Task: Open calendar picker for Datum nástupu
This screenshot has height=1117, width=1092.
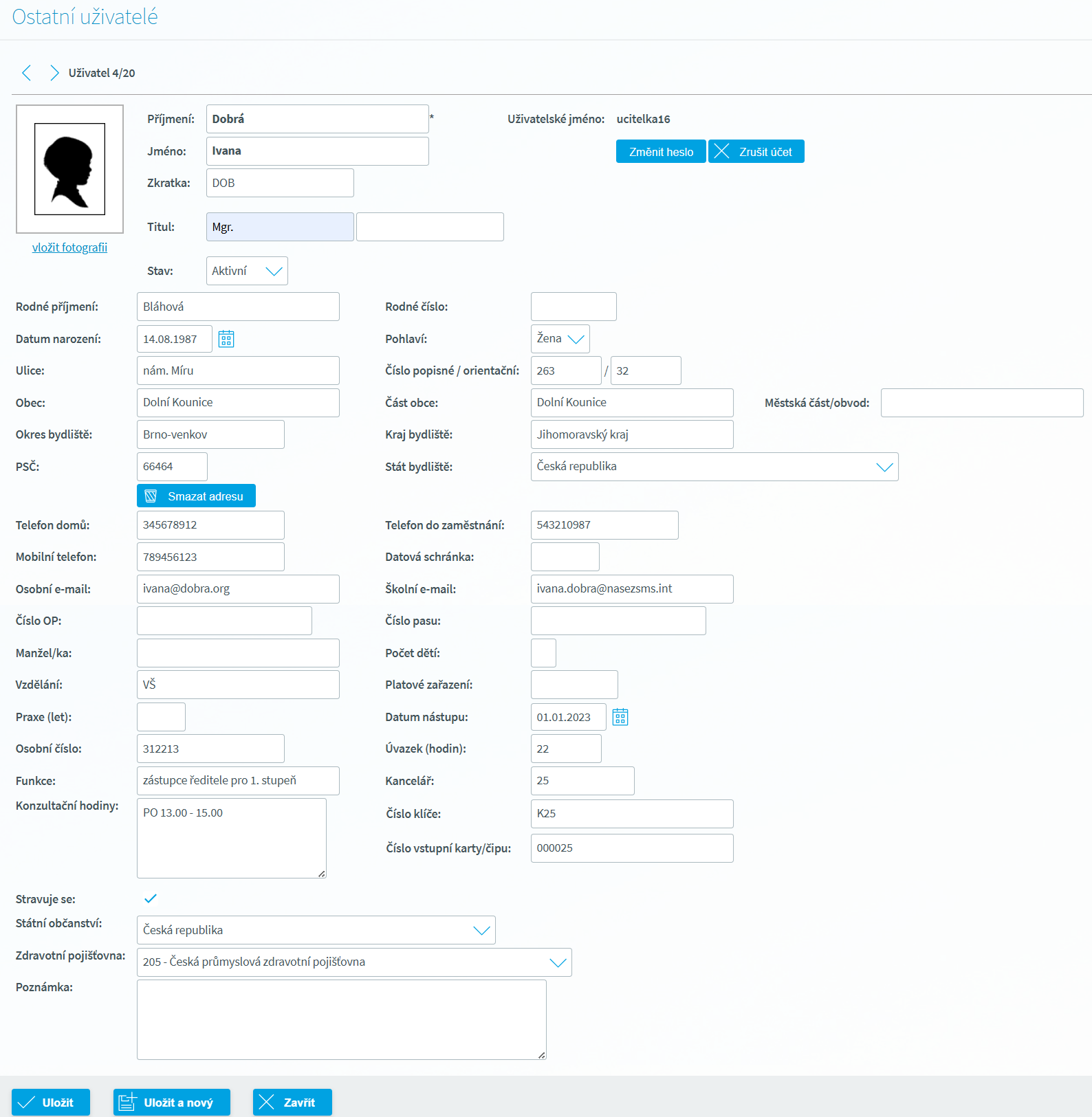Action: point(620,717)
